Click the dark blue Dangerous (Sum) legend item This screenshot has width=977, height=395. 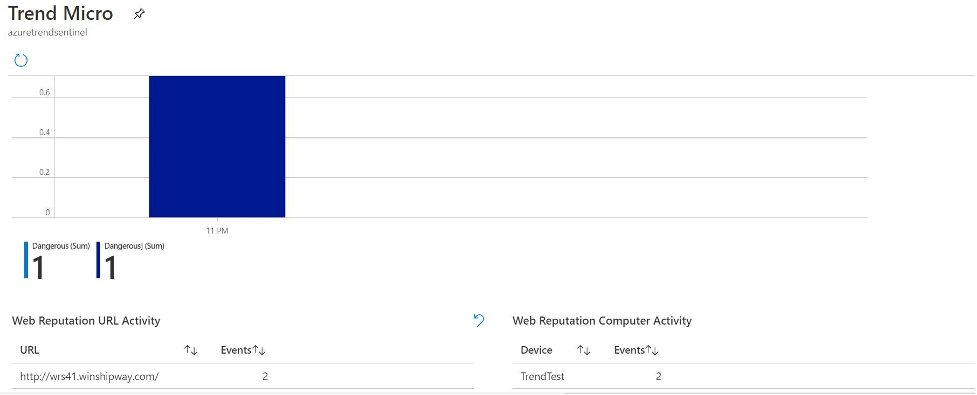tap(130, 260)
